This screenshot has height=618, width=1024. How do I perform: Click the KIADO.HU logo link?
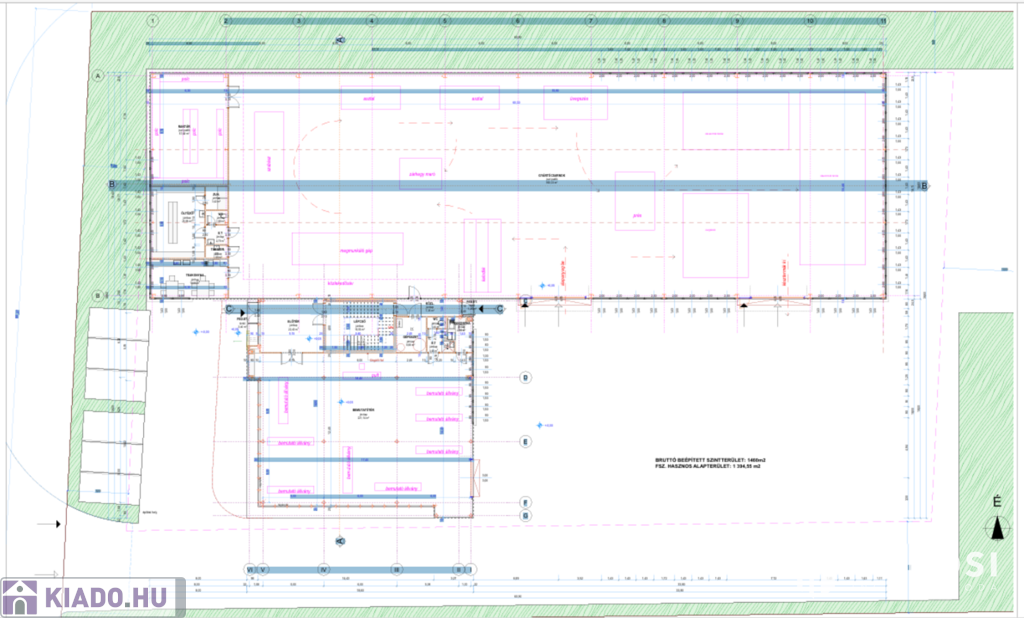(92, 597)
